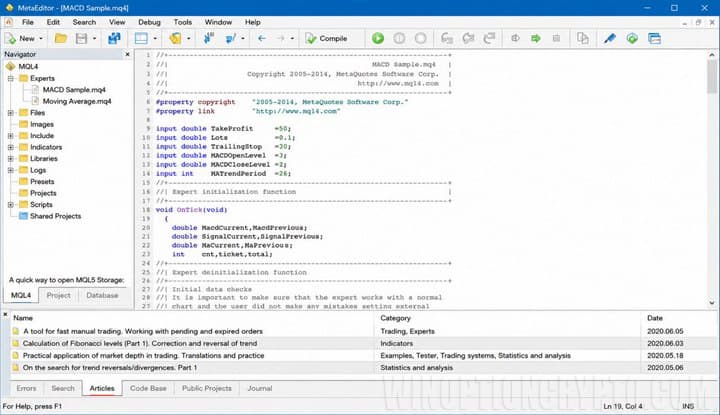
Task: Open the bookmark dropdown arrow
Action: click(x=243, y=39)
